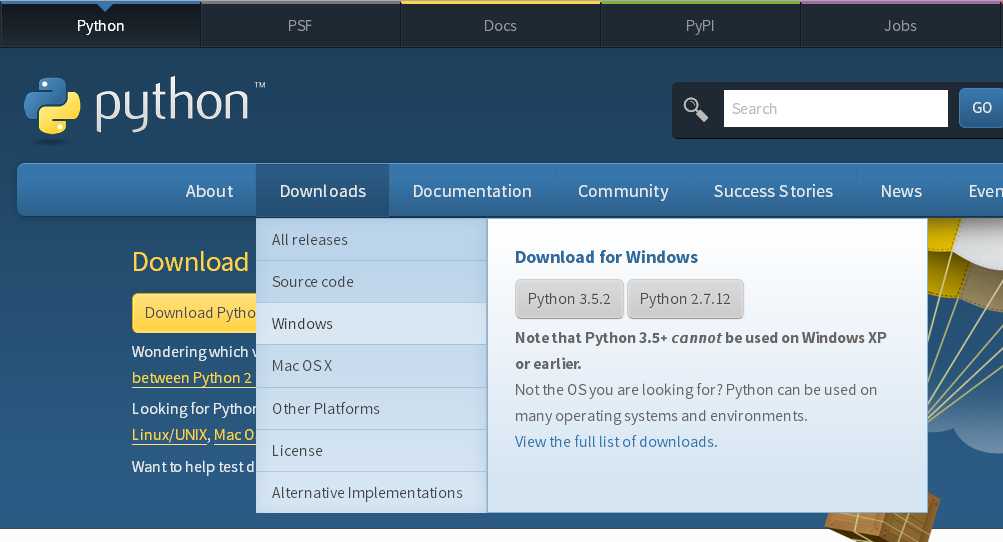The width and height of the screenshot is (1003, 542).
Task: Open the partially hidden 'Mac O' link
Action: click(234, 434)
